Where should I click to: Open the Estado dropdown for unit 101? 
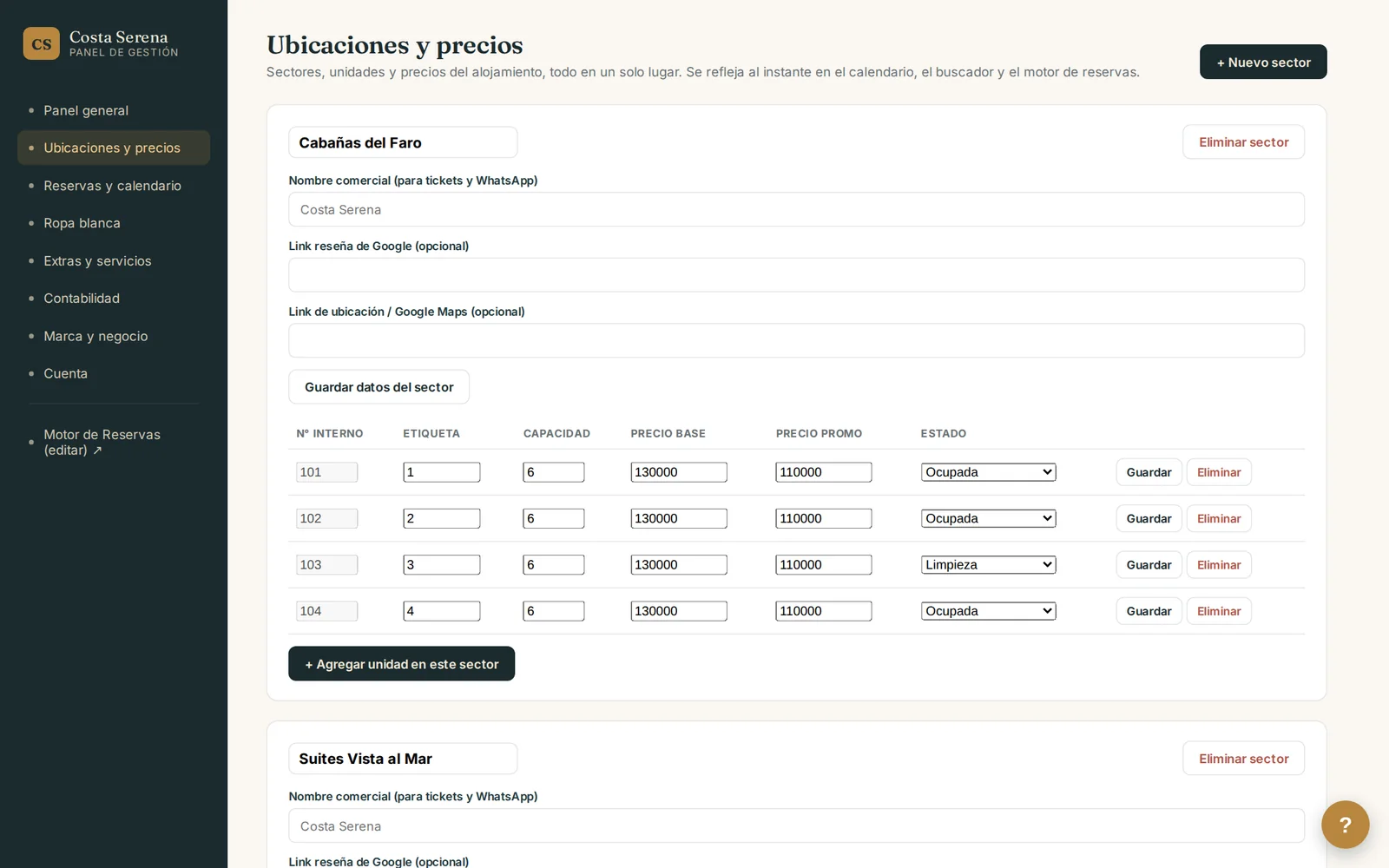tap(988, 472)
